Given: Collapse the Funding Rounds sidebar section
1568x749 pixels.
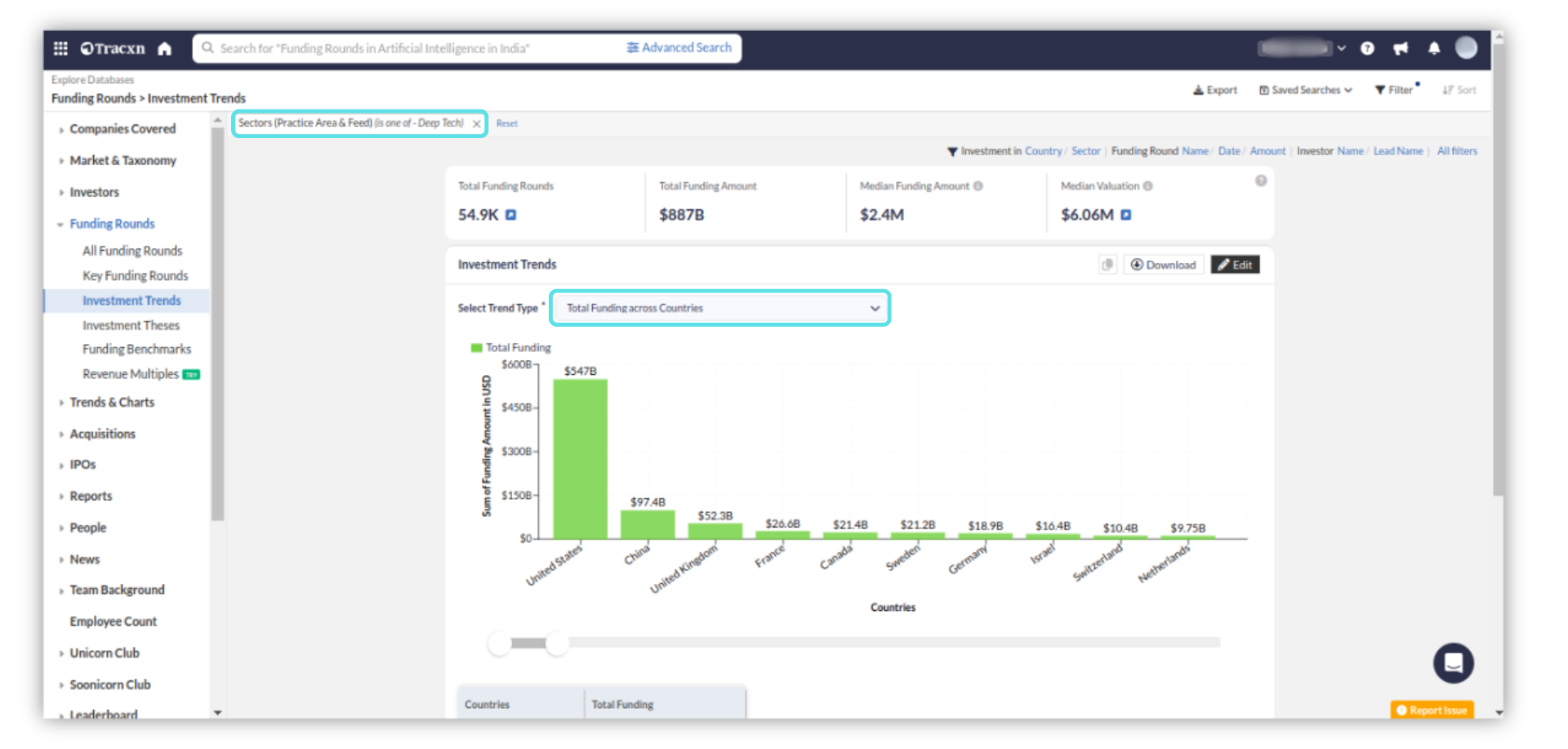Looking at the screenshot, I should coord(112,224).
